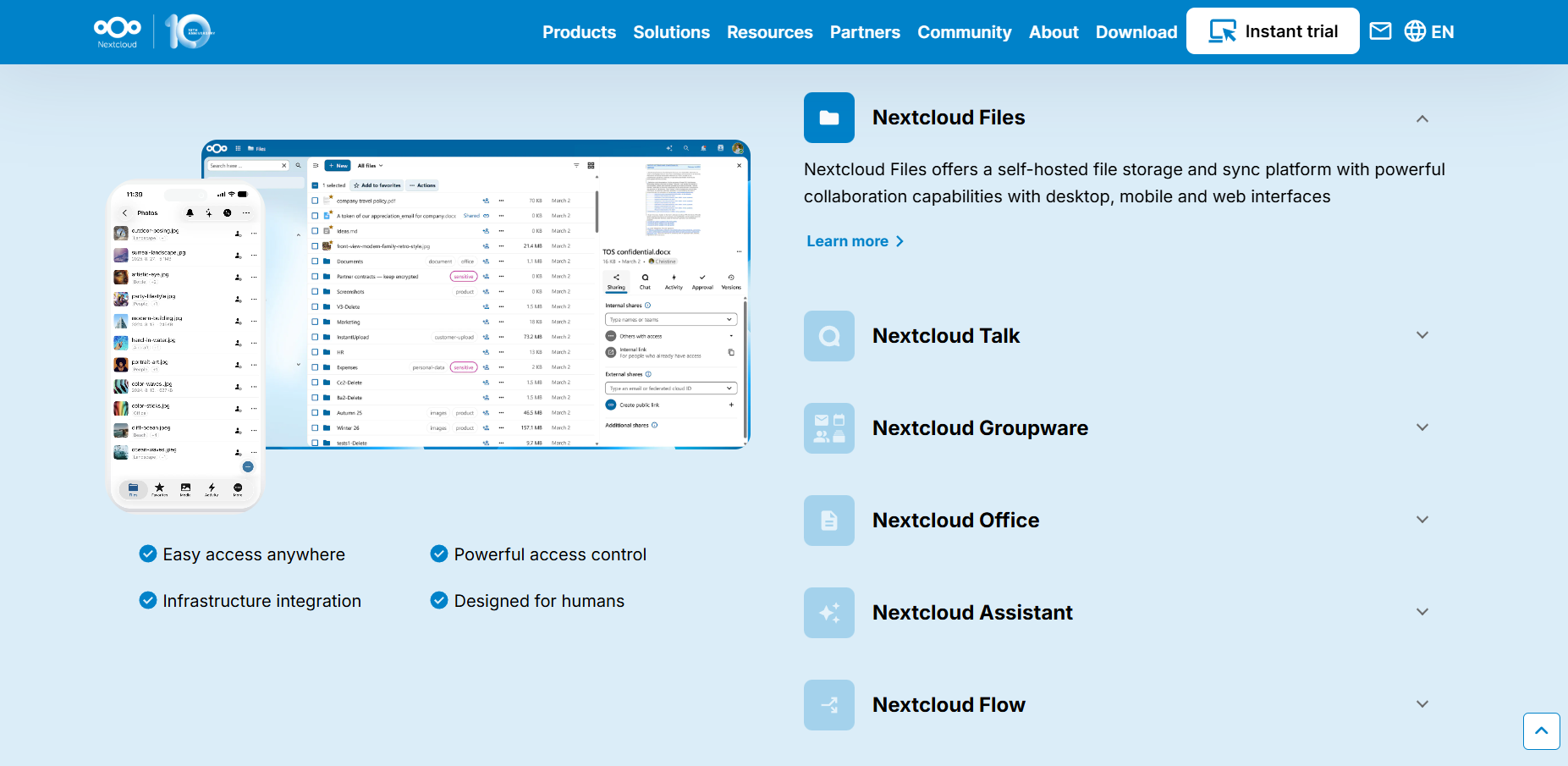The height and width of the screenshot is (766, 1568).
Task: Expand the Nextcloud Assistant section
Action: point(1422,612)
